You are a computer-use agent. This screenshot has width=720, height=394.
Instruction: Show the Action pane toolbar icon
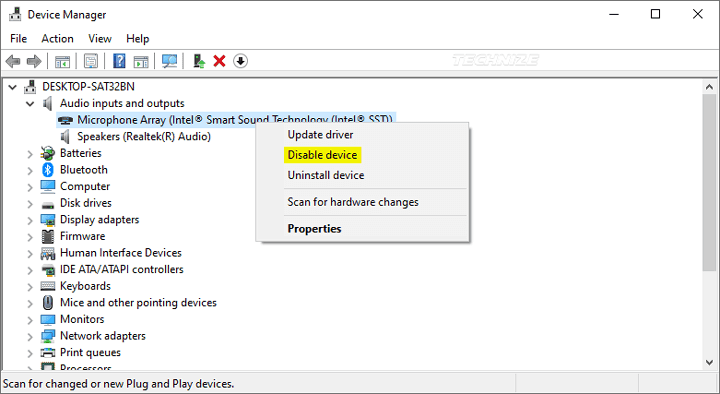141,61
